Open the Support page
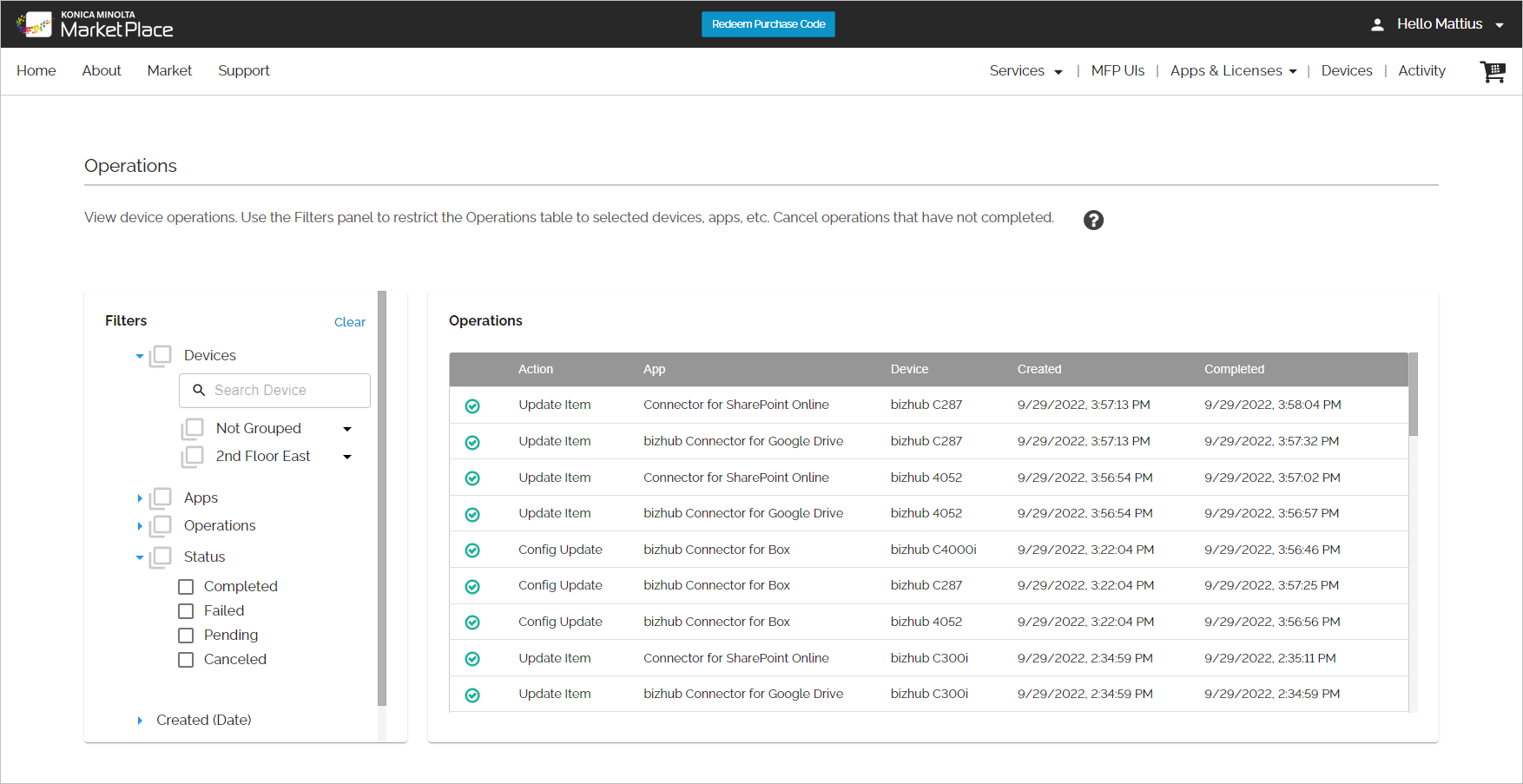This screenshot has width=1523, height=784. coord(244,71)
